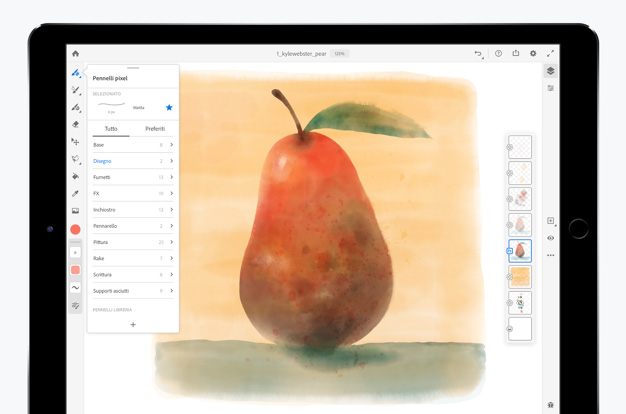Open brush smoothing wave control
This screenshot has height=414, width=626.
(x=75, y=287)
